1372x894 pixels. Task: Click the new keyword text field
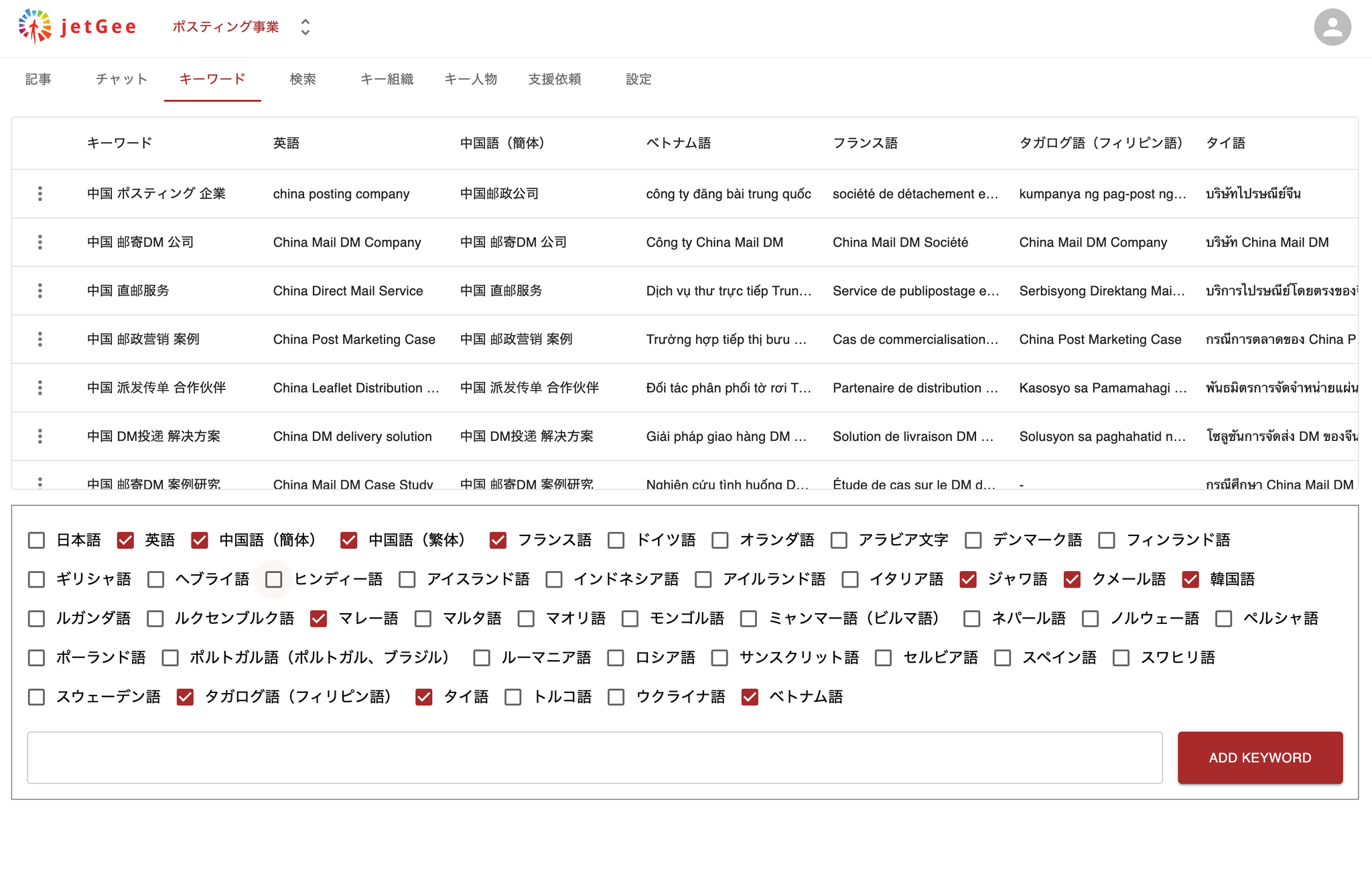coord(594,757)
